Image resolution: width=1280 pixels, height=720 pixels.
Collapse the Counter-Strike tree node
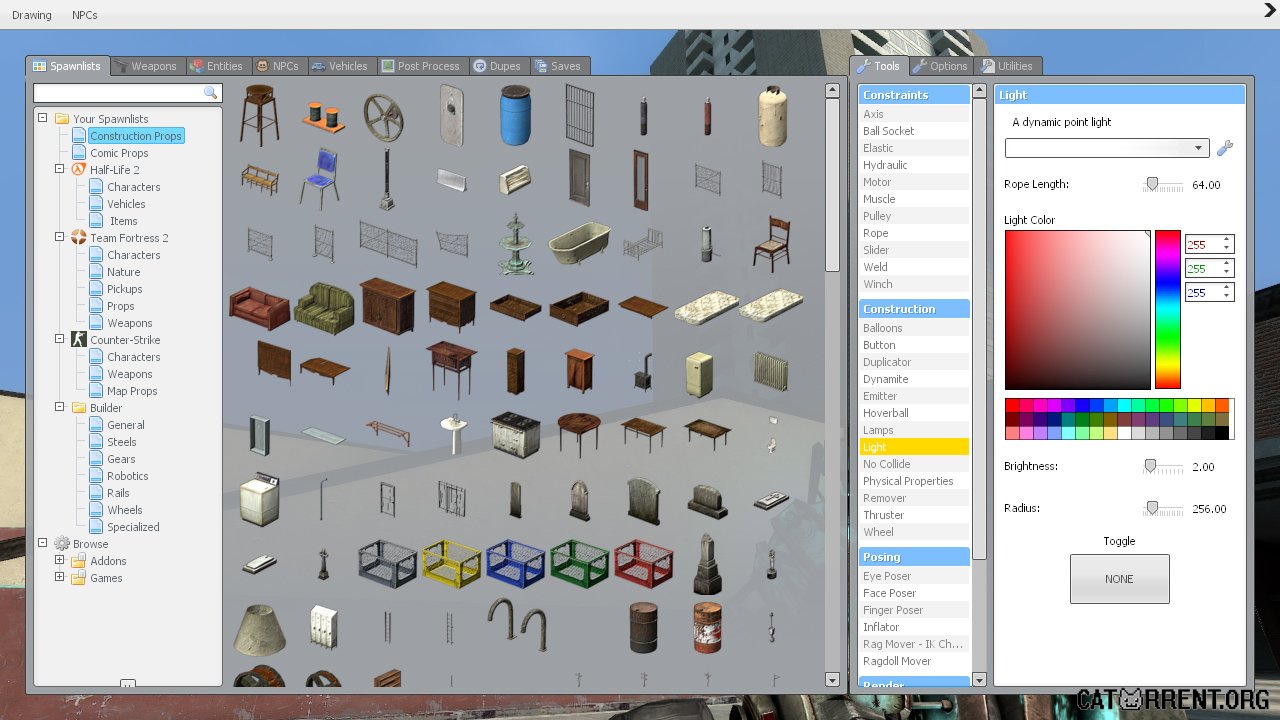(60, 339)
